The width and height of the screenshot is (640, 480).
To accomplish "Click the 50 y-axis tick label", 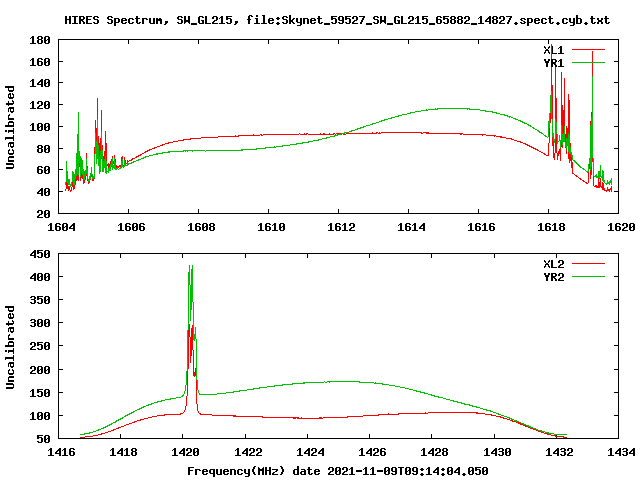I will tap(43, 439).
